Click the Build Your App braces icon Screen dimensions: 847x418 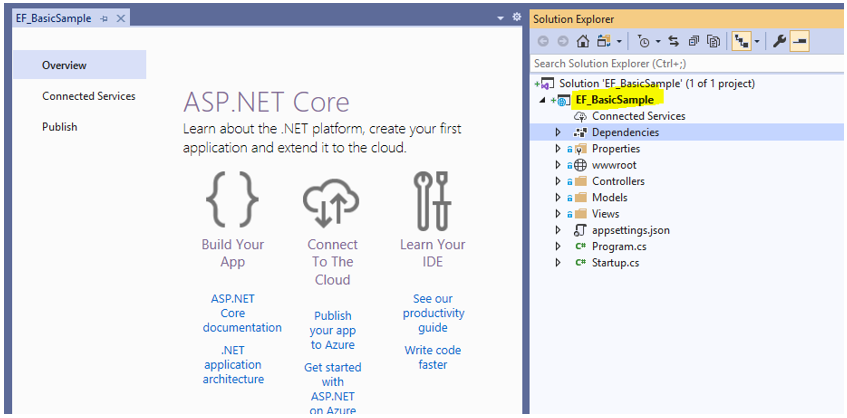pos(232,198)
